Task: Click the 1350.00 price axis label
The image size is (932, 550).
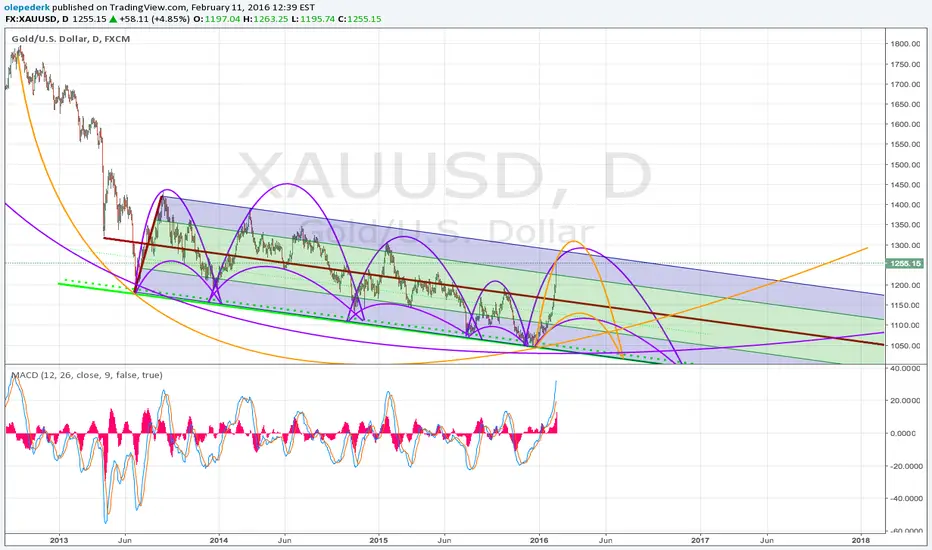Action: point(905,225)
